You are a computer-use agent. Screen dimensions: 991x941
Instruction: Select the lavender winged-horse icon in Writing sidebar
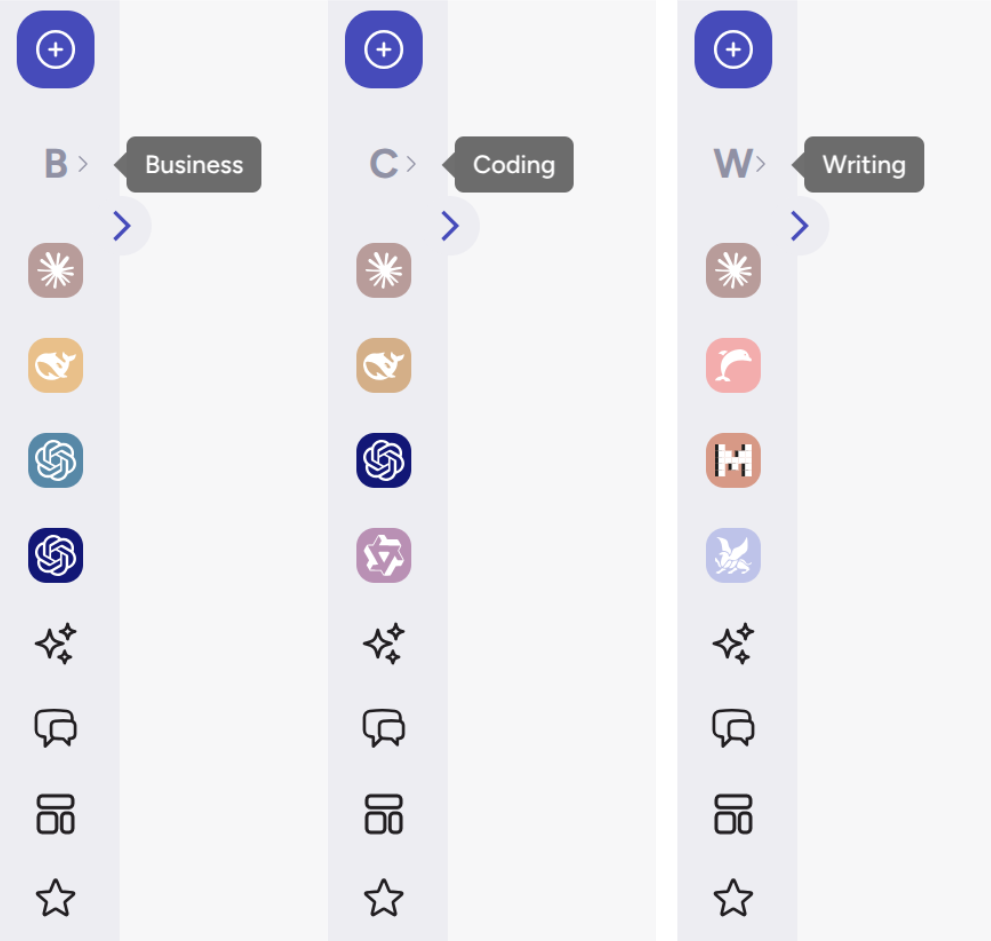tap(733, 555)
